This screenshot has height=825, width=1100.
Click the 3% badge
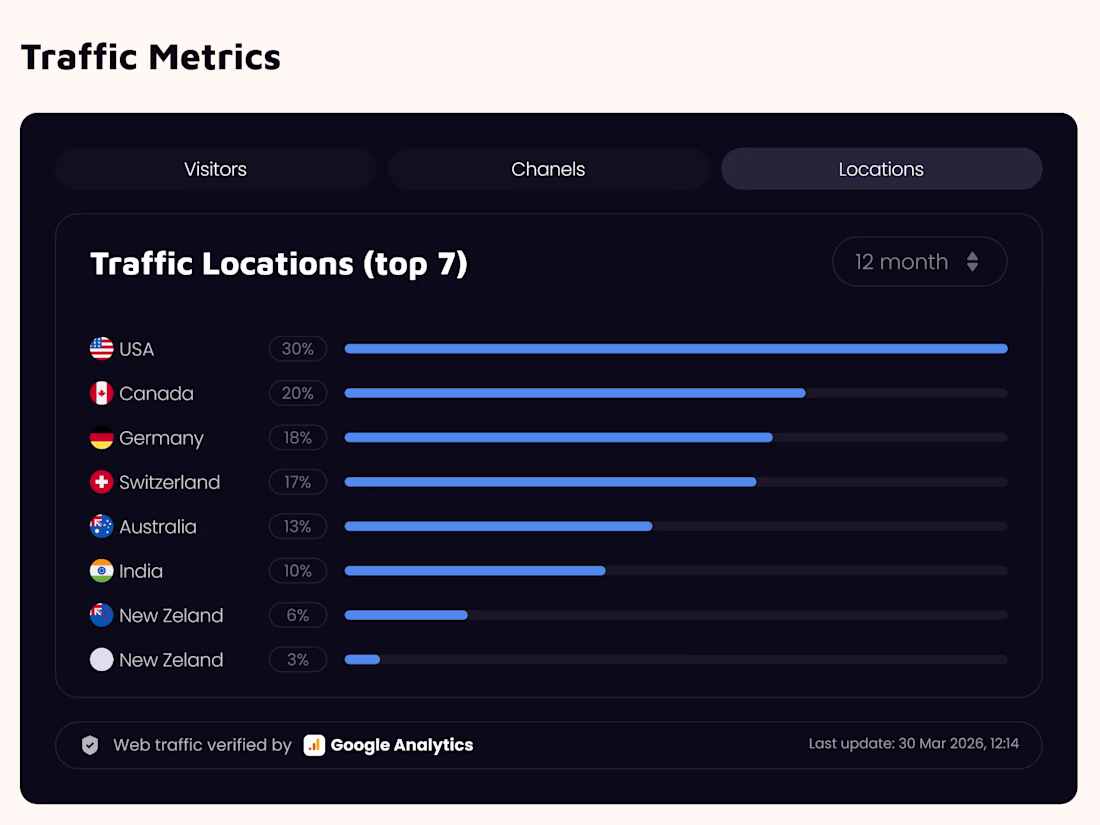pyautogui.click(x=298, y=659)
